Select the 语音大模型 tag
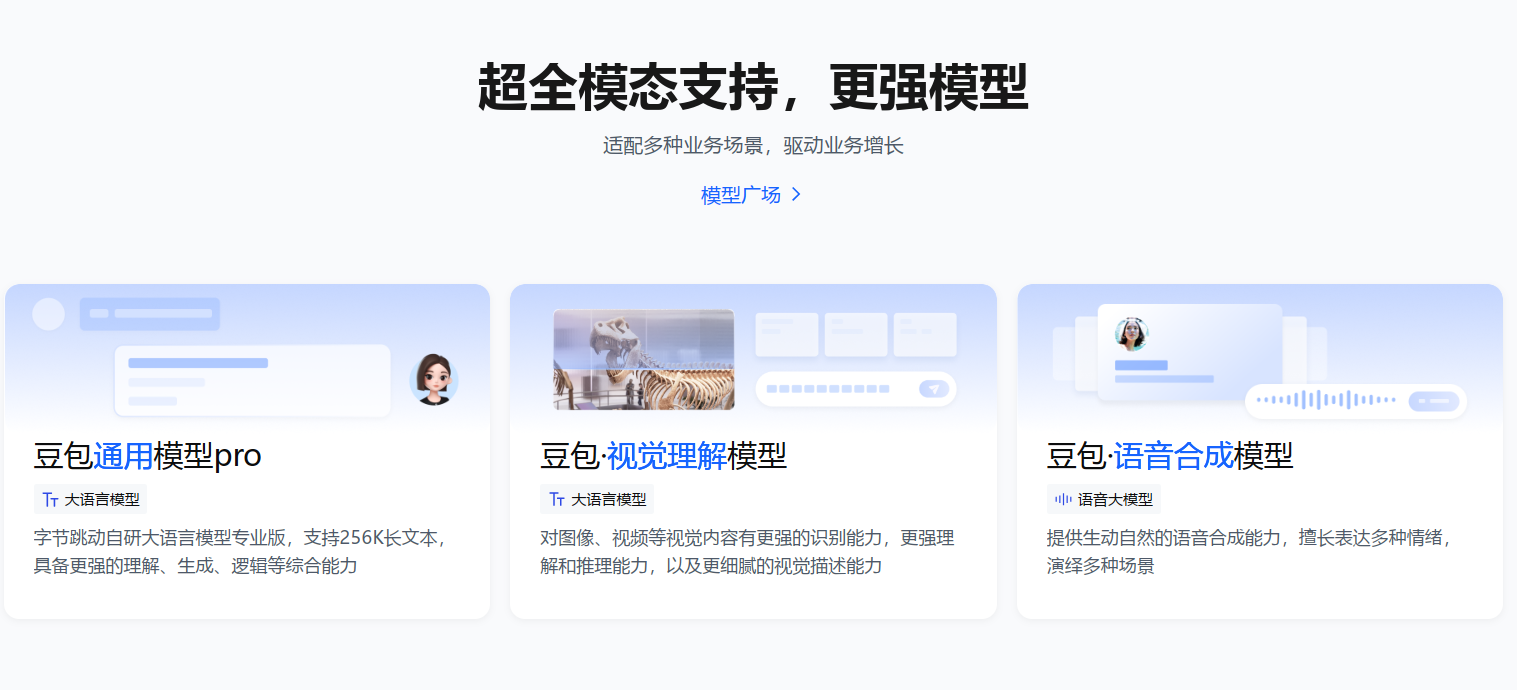Image resolution: width=1517 pixels, height=690 pixels. [1104, 500]
